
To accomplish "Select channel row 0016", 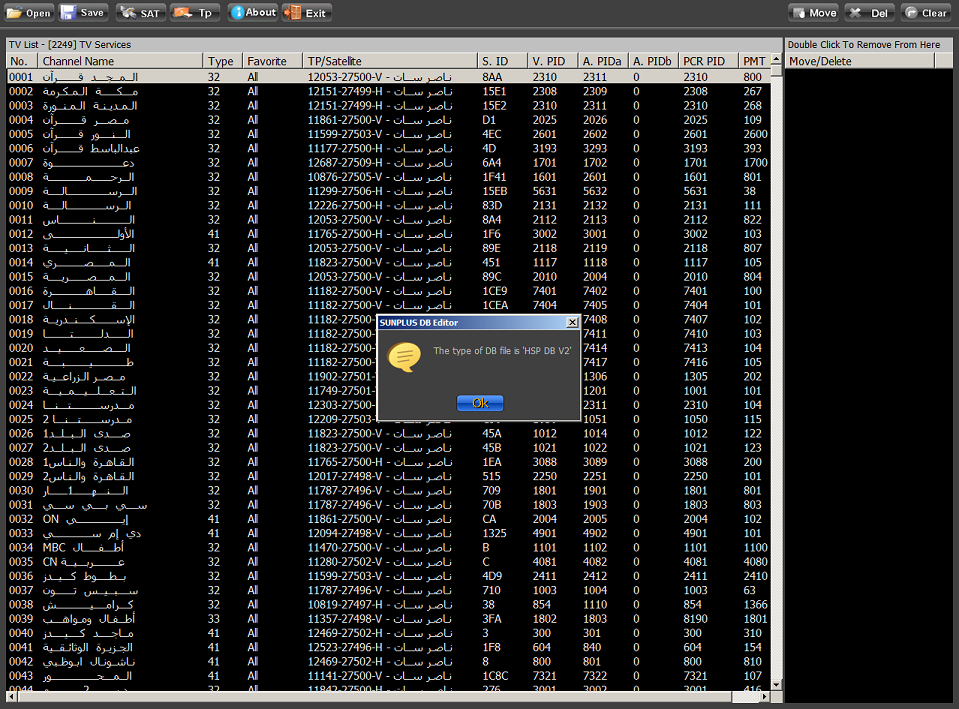I will click(x=388, y=291).
